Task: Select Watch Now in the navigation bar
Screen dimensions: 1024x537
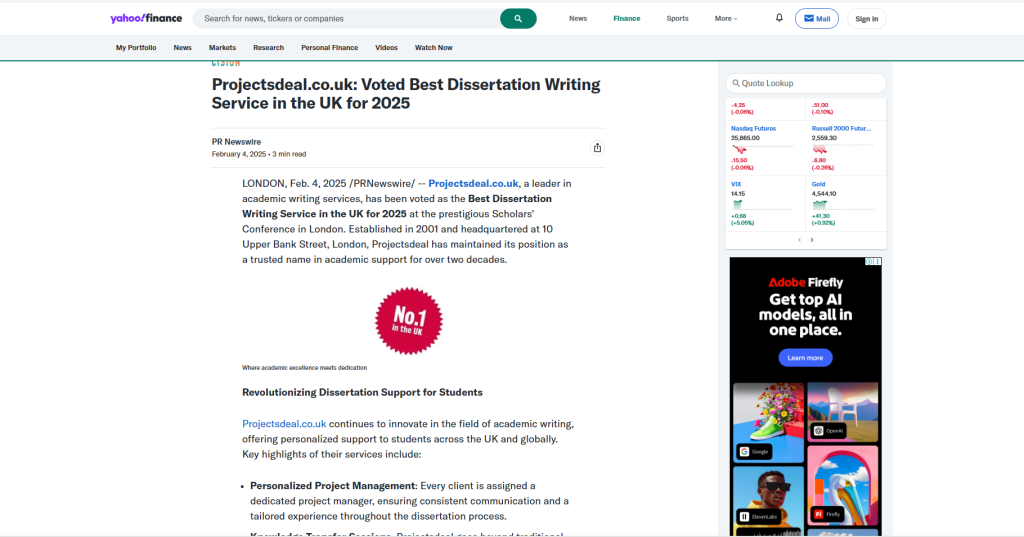Action: [433, 48]
